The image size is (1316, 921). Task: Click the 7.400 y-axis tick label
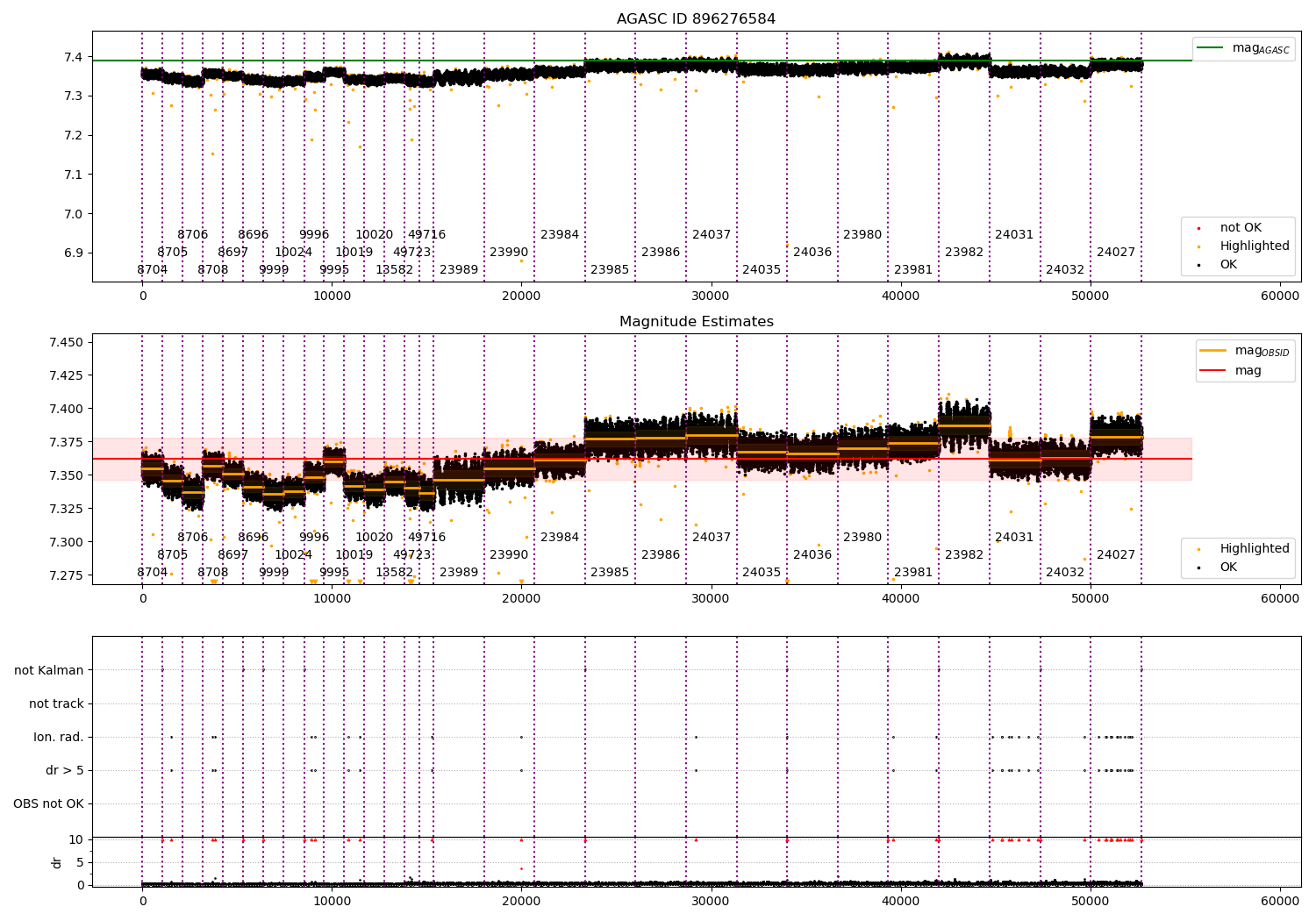(67, 409)
